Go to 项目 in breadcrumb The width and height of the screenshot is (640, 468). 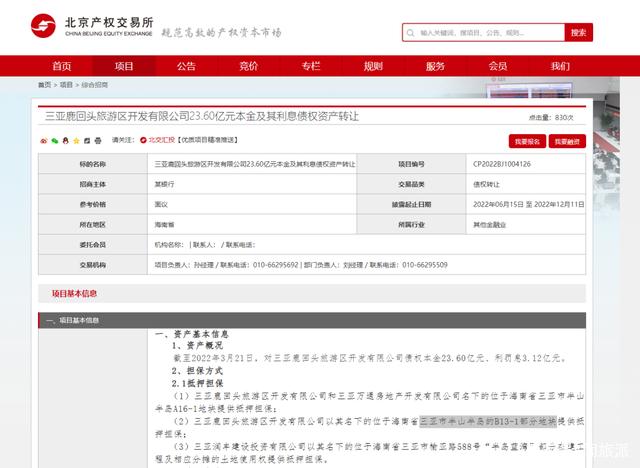tap(66, 85)
